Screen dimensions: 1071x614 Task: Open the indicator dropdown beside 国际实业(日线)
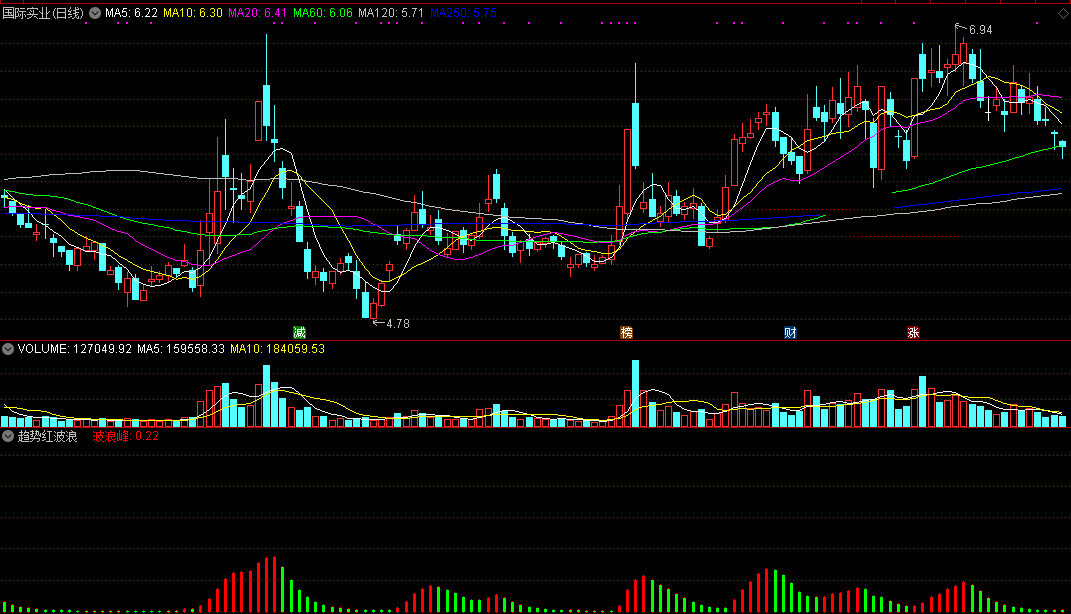pyautogui.click(x=95, y=13)
